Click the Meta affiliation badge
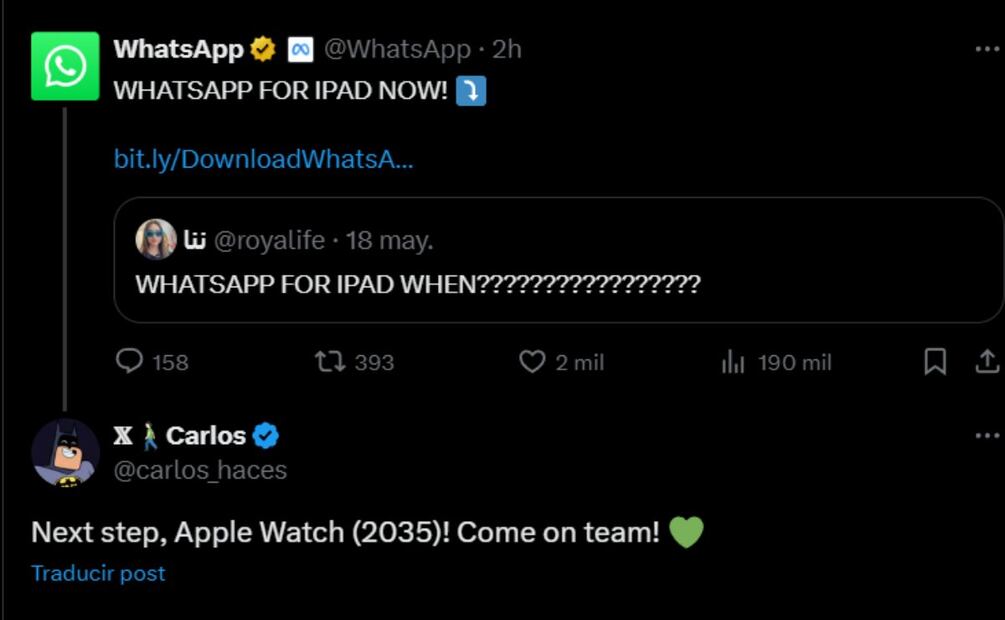Screen dimensions: 1005x620 pos(300,49)
